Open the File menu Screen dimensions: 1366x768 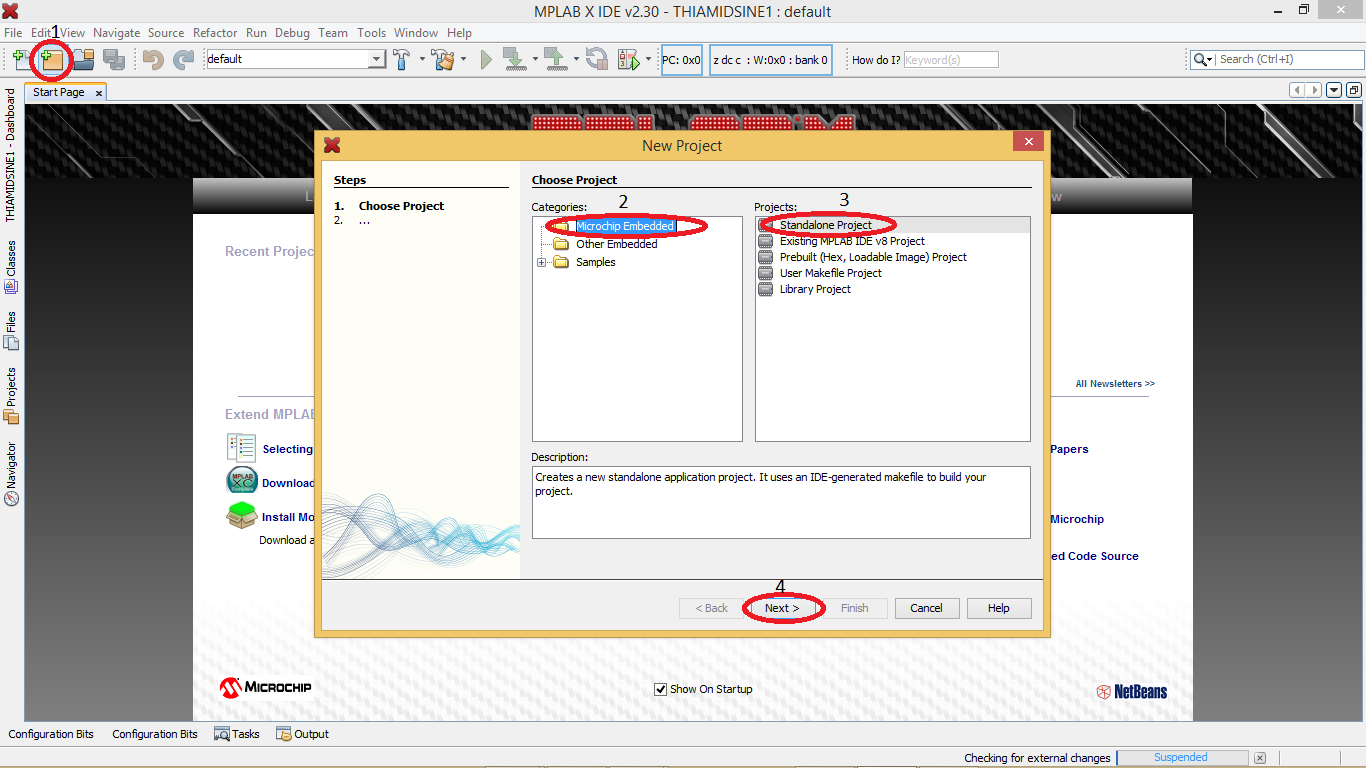point(13,33)
